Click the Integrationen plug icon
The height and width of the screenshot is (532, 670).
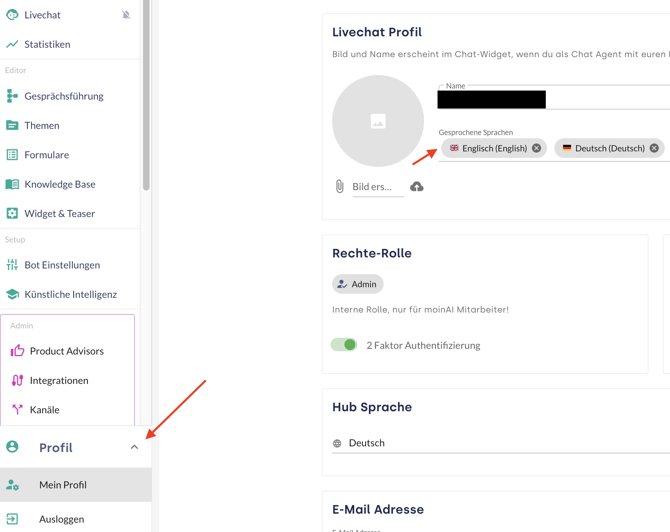point(17,380)
